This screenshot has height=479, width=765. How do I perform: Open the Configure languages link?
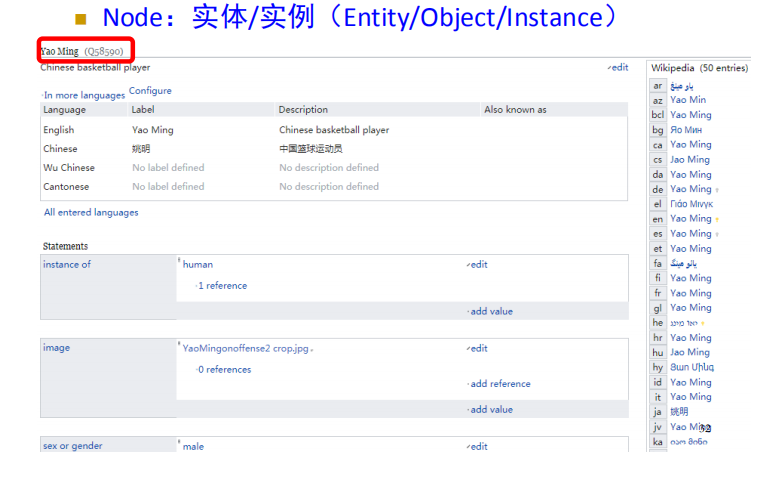(x=150, y=91)
